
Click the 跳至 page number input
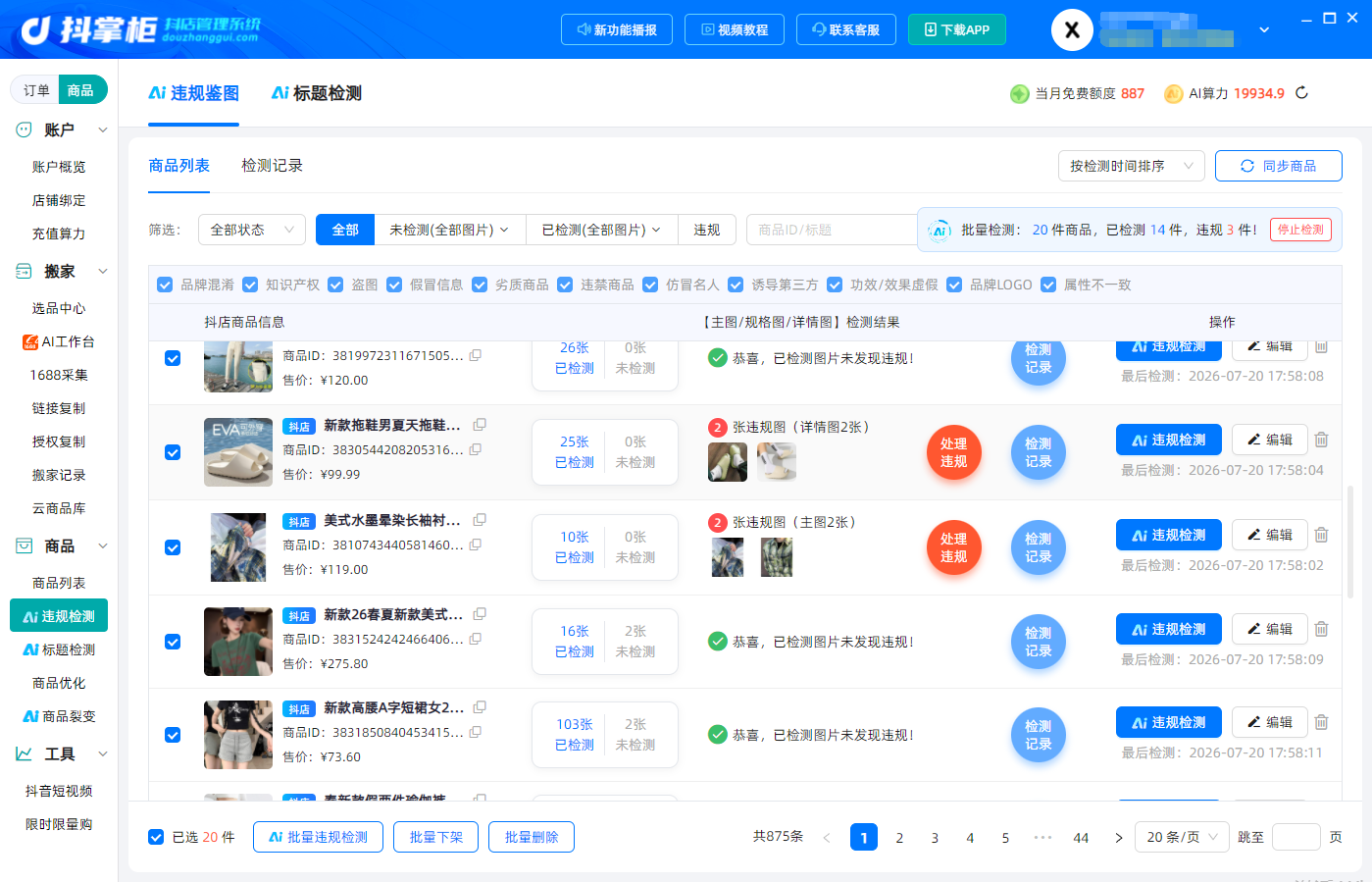[x=1296, y=837]
